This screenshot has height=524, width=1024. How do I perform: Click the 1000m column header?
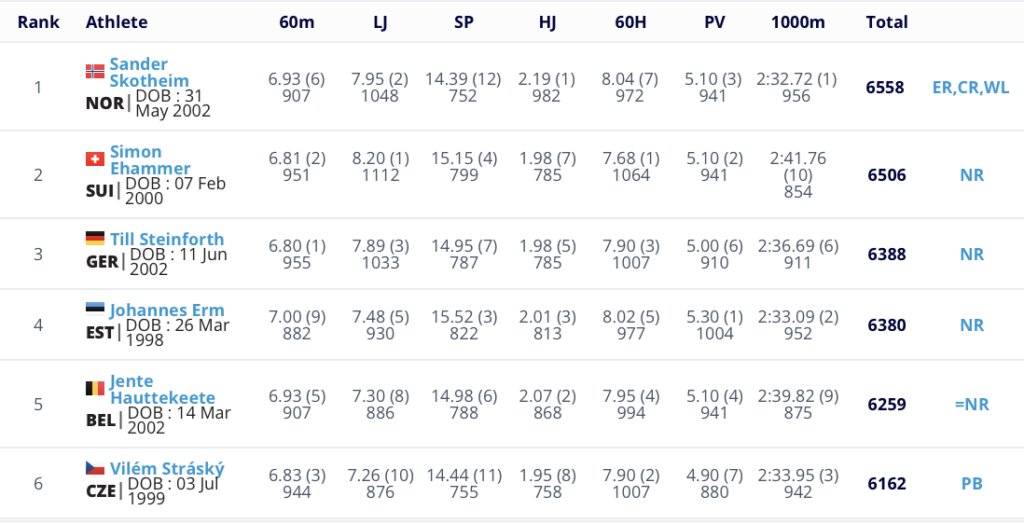point(797,21)
